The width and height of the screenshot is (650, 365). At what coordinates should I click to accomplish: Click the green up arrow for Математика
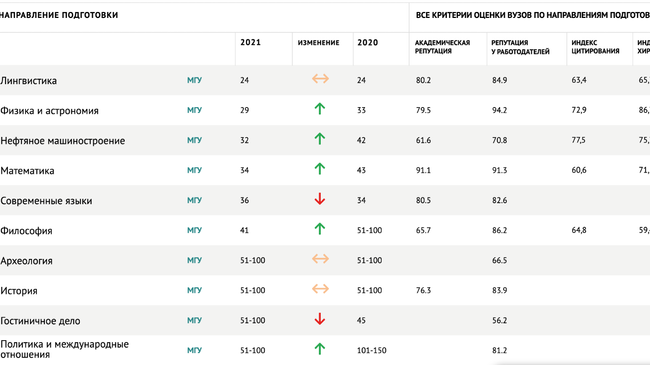pos(320,169)
